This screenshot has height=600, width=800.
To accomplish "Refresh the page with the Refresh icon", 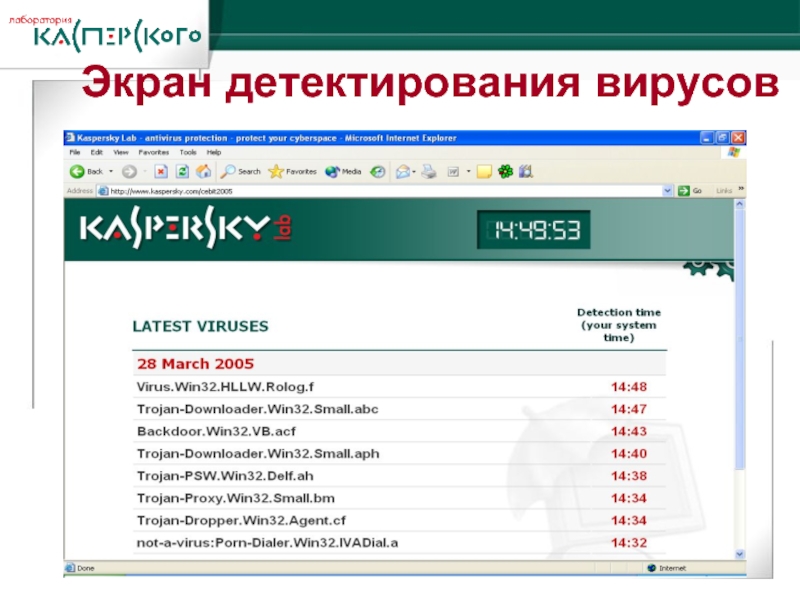I will pos(182,172).
